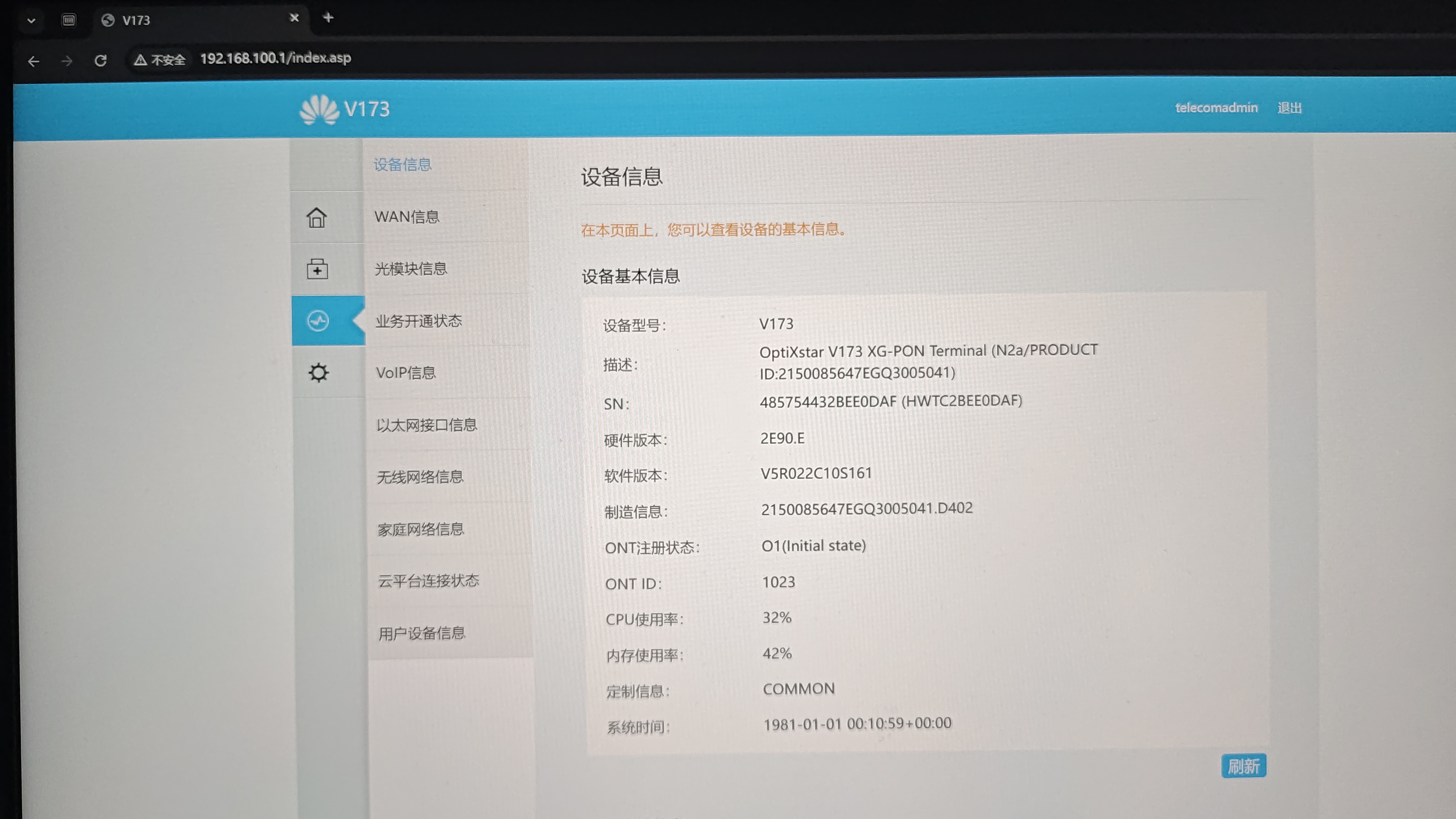The image size is (1456, 819).
Task: Go back using browser back arrow
Action: [33, 61]
